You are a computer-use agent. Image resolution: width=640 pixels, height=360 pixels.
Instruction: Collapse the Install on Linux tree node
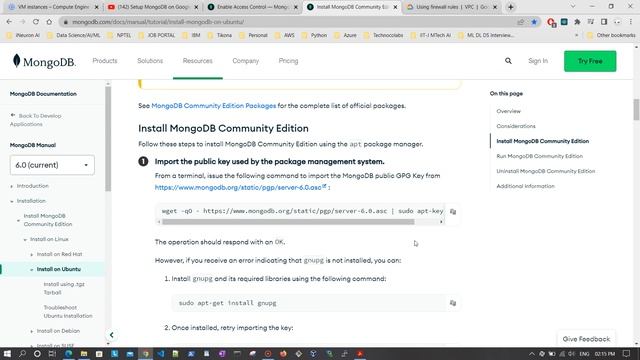[x=25, y=240]
